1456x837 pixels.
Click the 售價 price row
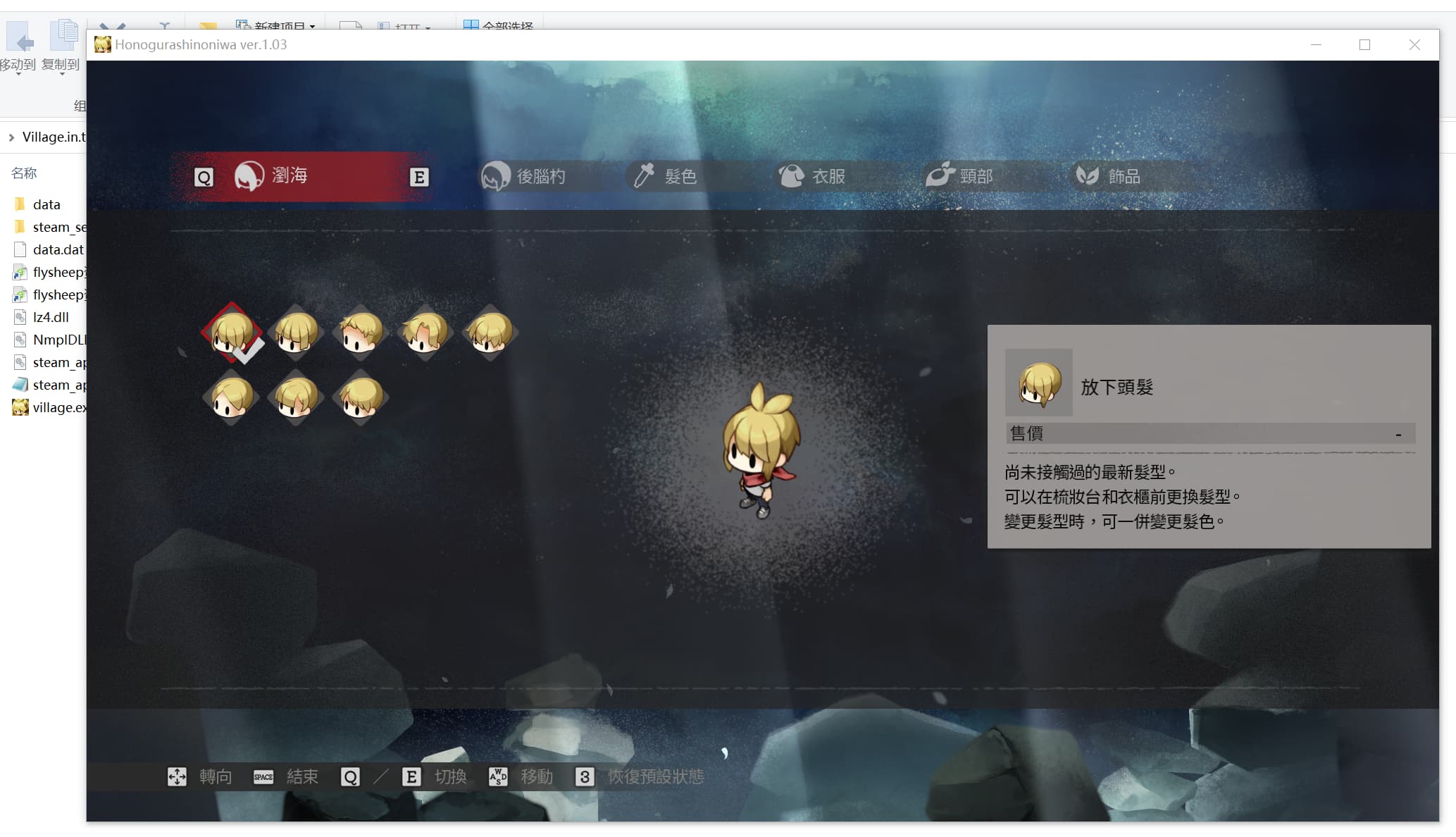coord(1210,433)
